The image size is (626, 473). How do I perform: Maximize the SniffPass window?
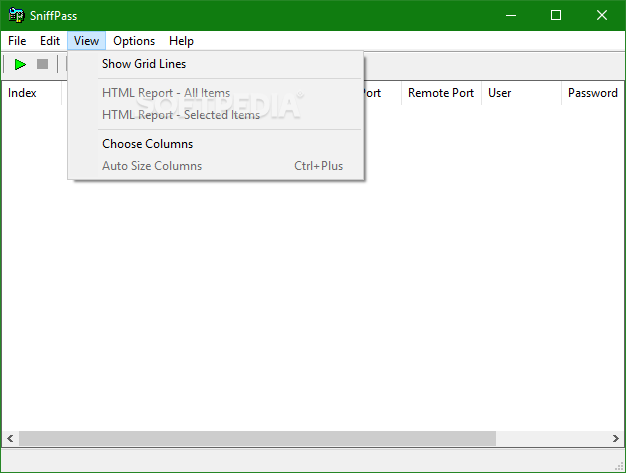(556, 16)
